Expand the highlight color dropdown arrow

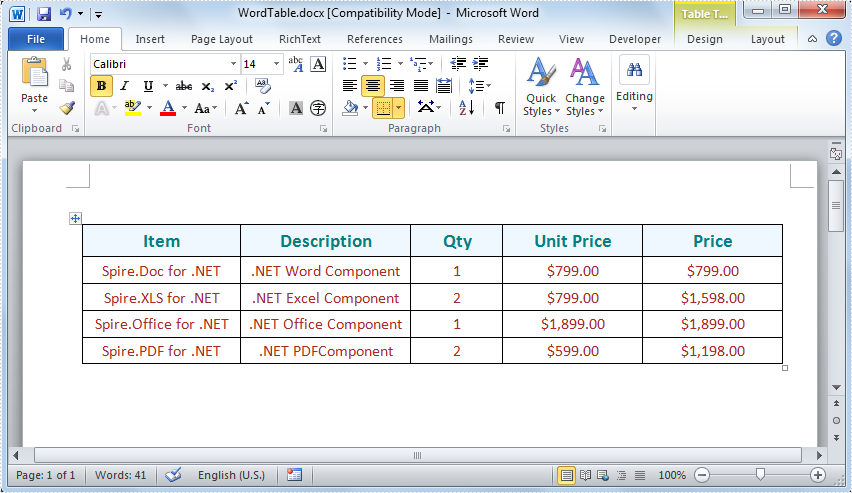point(149,108)
